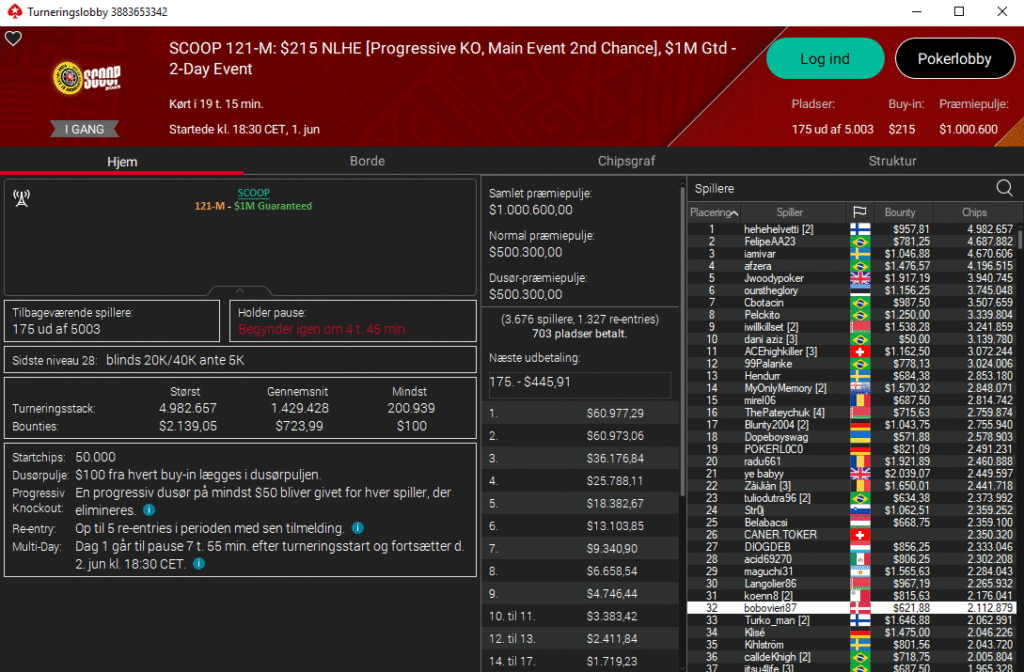The image size is (1024, 672).
Task: Select player row DIOGDEB
Action: pos(851,547)
